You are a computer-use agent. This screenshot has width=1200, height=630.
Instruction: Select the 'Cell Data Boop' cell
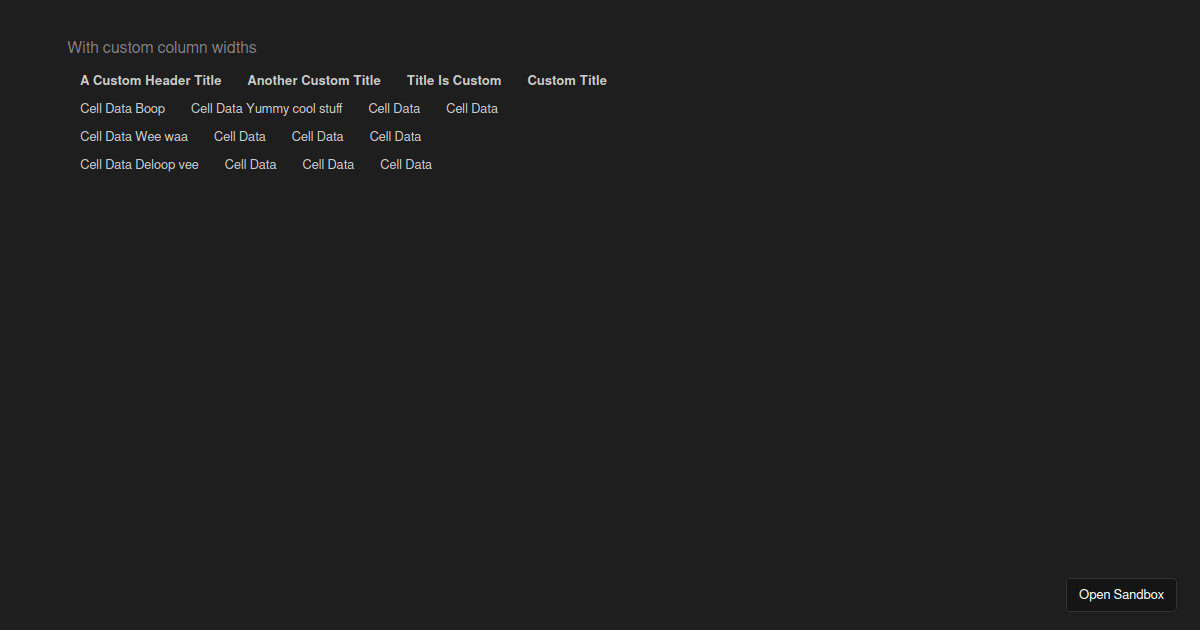click(122, 108)
